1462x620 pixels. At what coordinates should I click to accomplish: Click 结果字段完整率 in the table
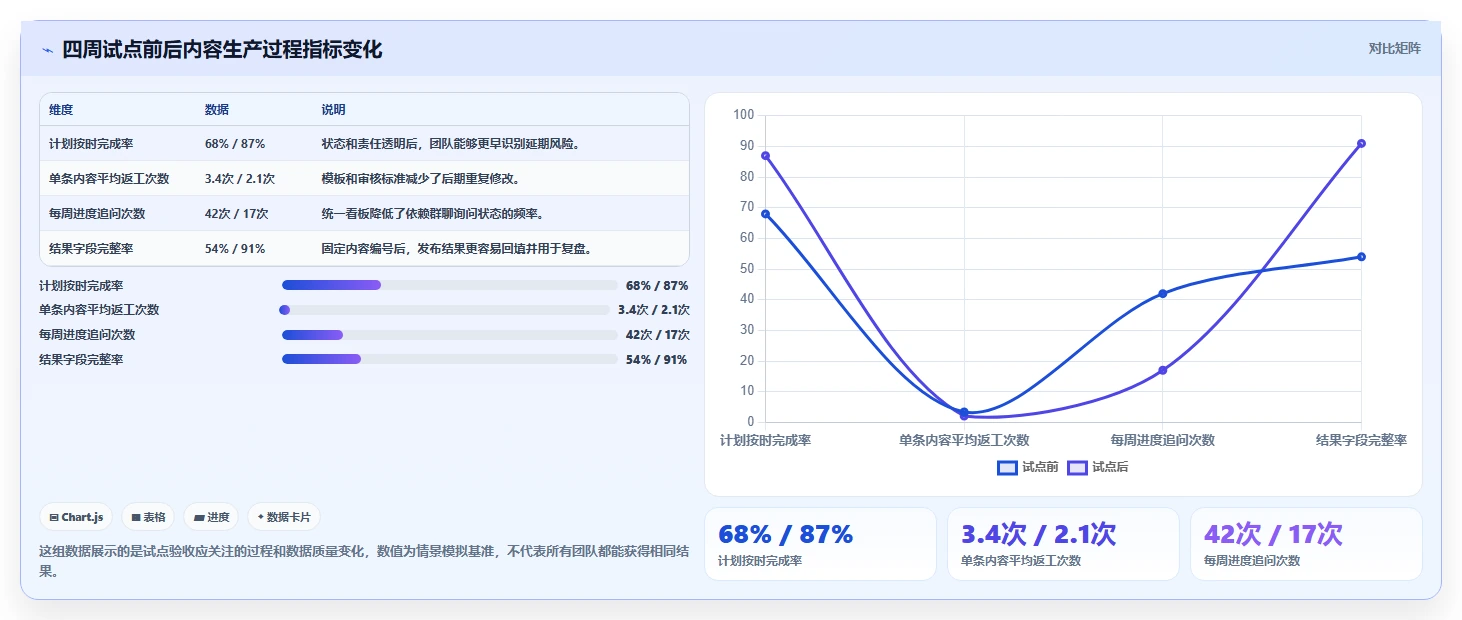91,249
